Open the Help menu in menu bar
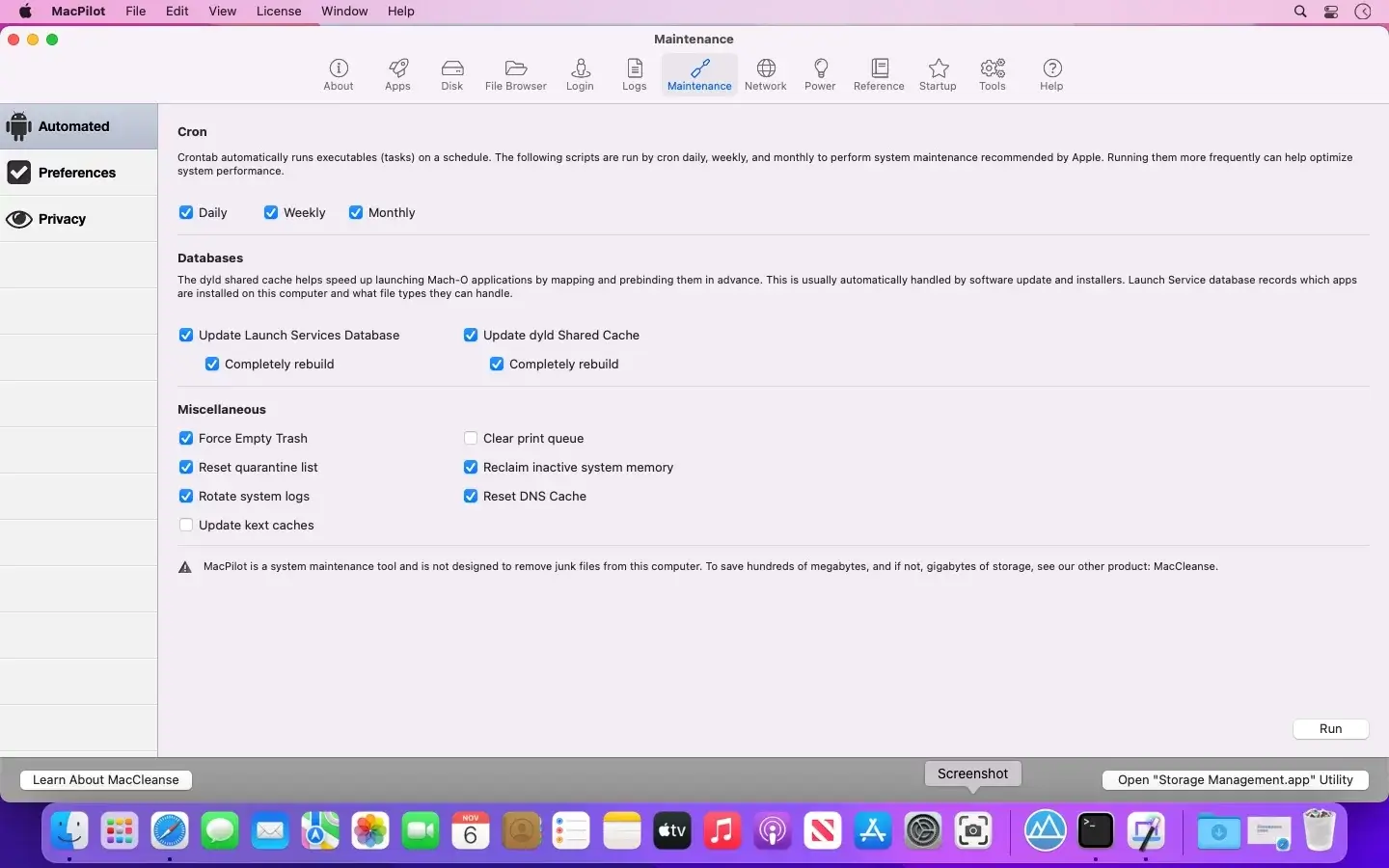The image size is (1389, 868). pos(401,12)
